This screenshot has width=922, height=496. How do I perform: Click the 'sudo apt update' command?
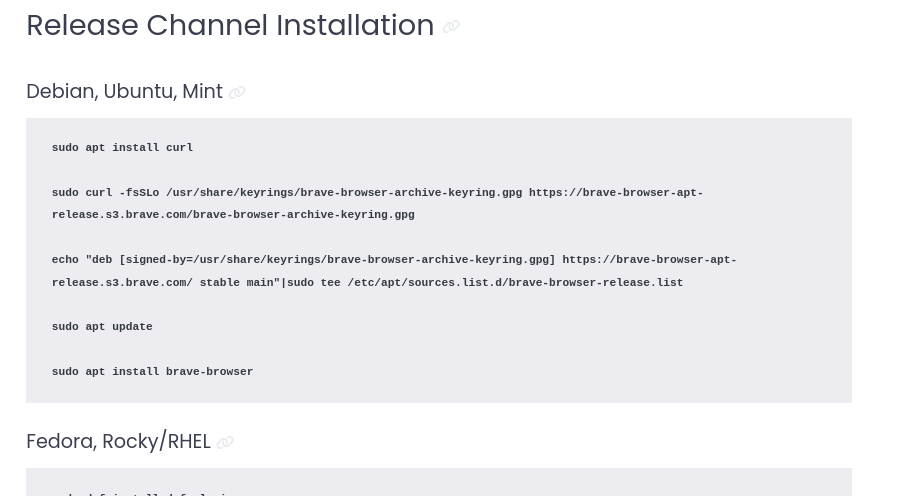coord(102,327)
